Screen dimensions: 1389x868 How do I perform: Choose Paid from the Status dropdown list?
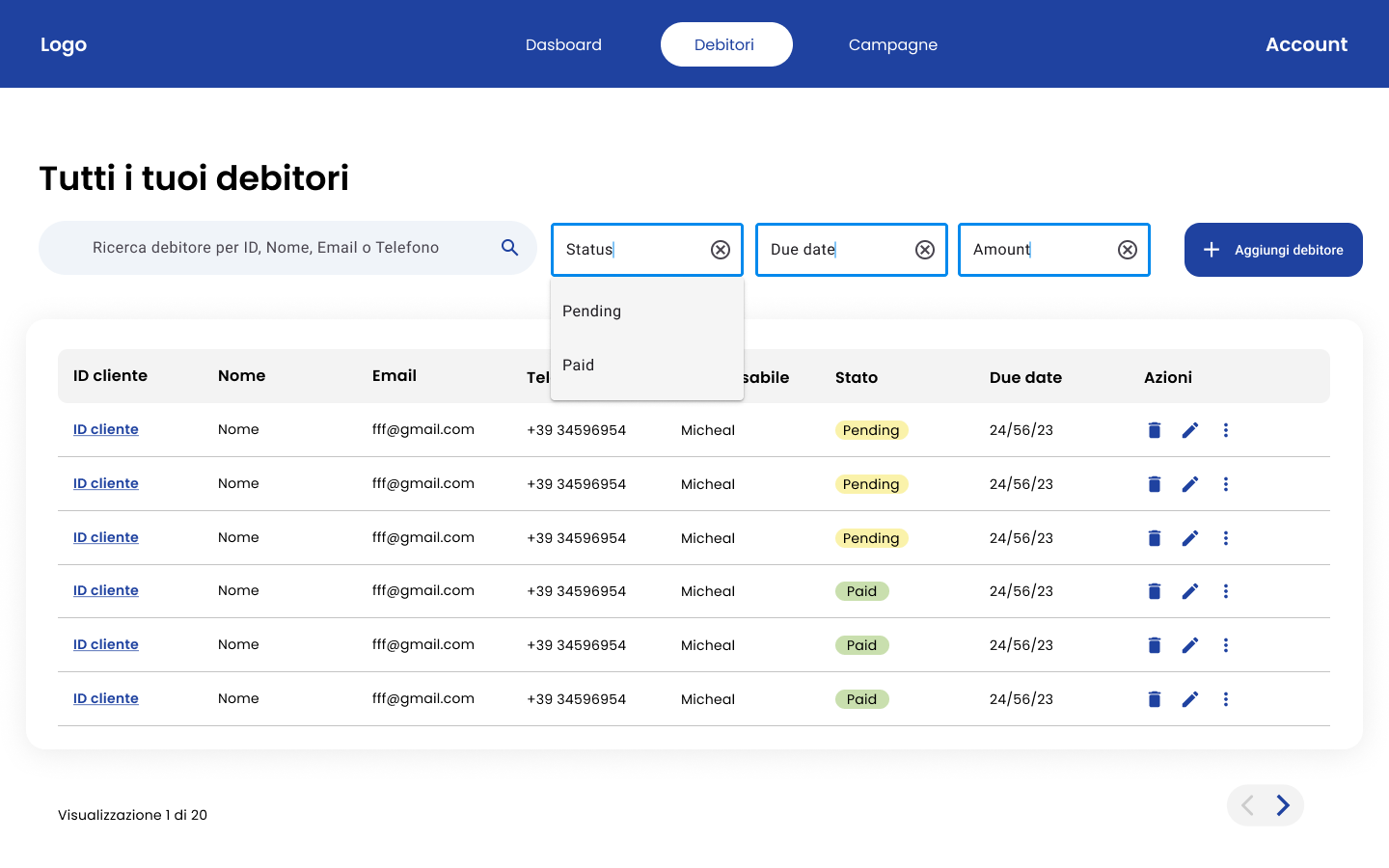[x=647, y=366]
